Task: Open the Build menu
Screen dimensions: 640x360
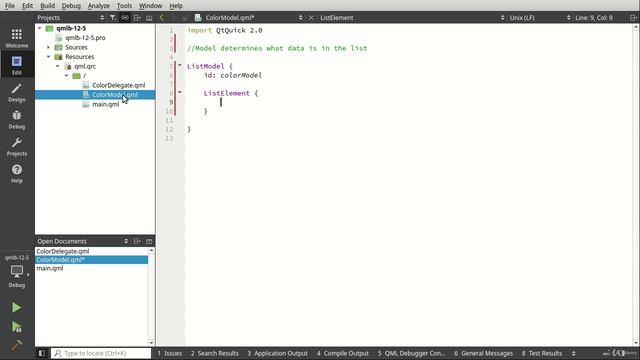Action: [x=47, y=6]
